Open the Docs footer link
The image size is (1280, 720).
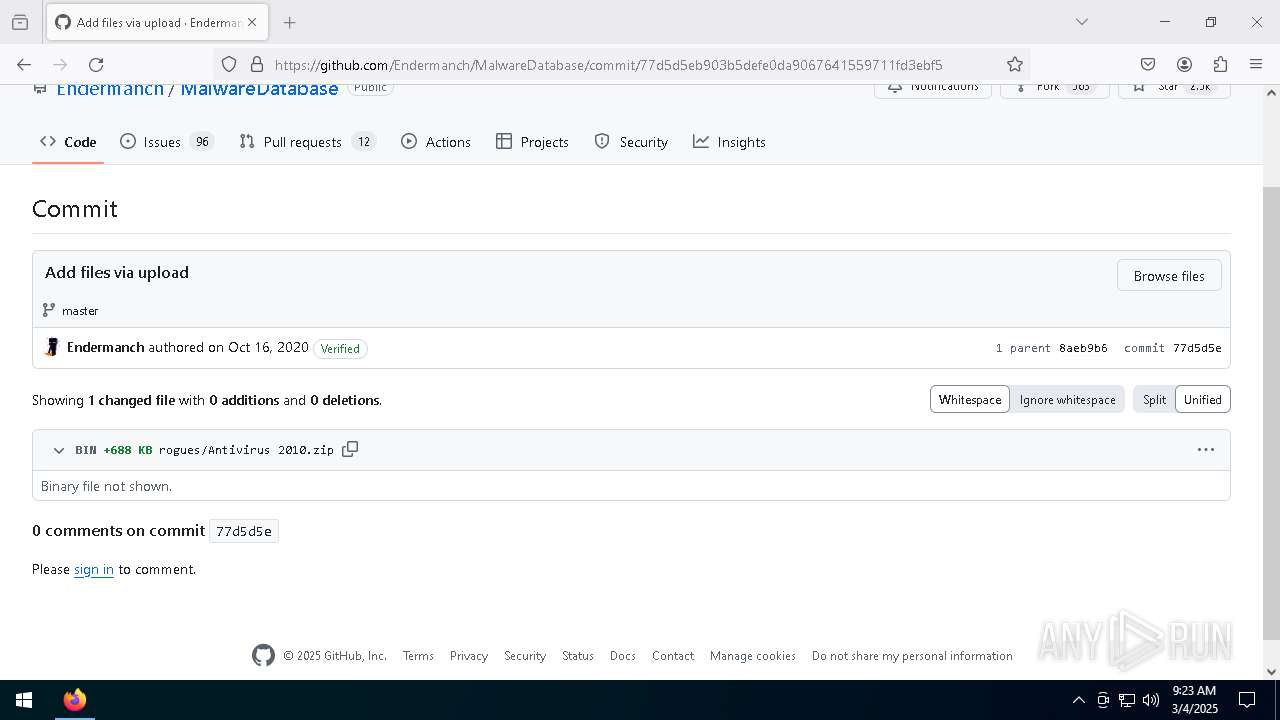coord(623,656)
